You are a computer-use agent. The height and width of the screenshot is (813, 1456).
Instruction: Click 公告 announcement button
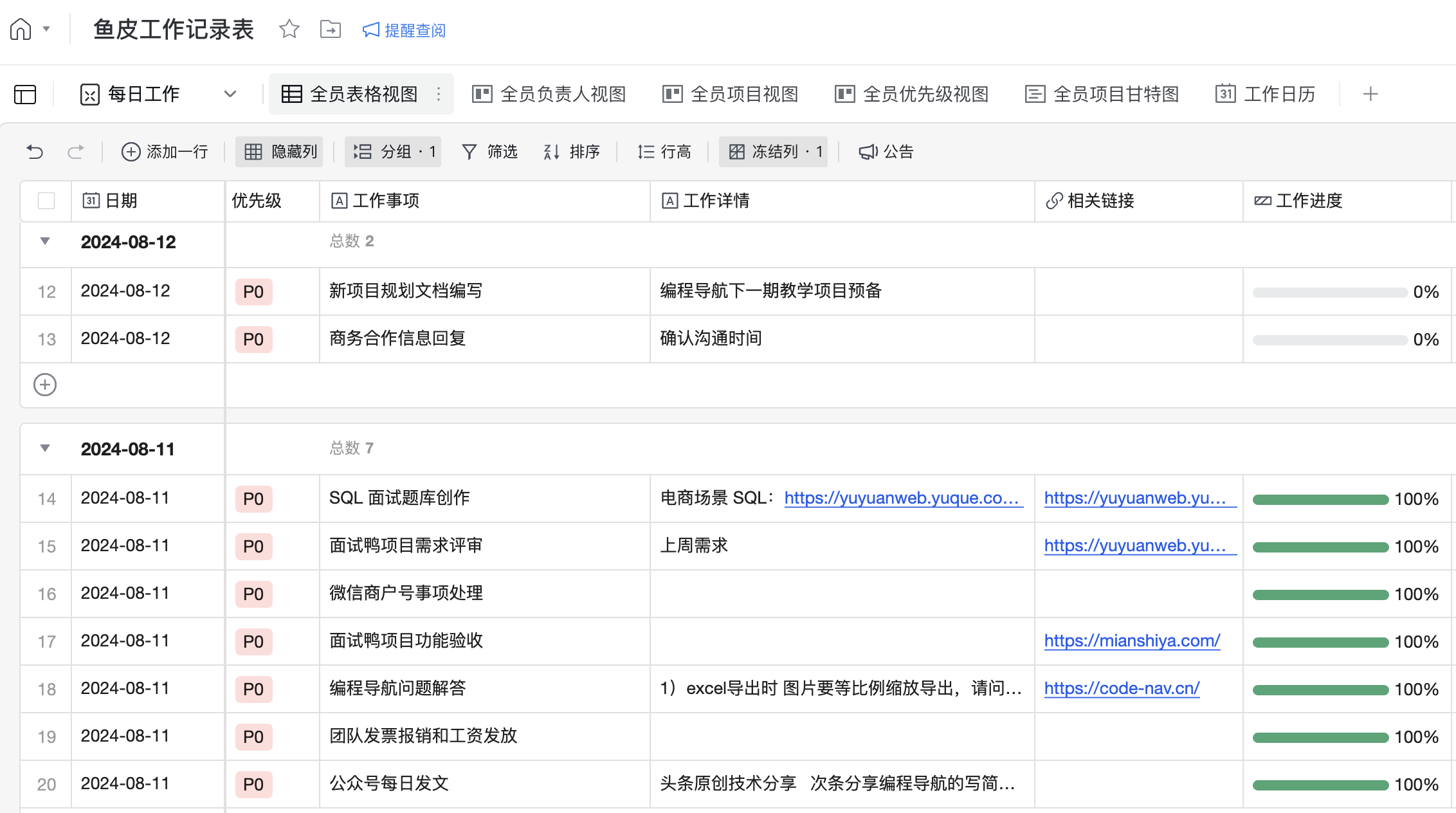[886, 152]
